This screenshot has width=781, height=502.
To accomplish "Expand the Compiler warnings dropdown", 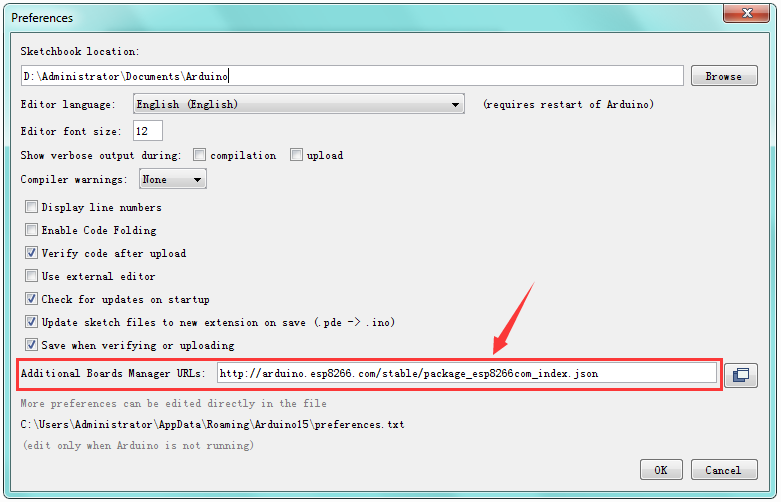I will tap(172, 180).
